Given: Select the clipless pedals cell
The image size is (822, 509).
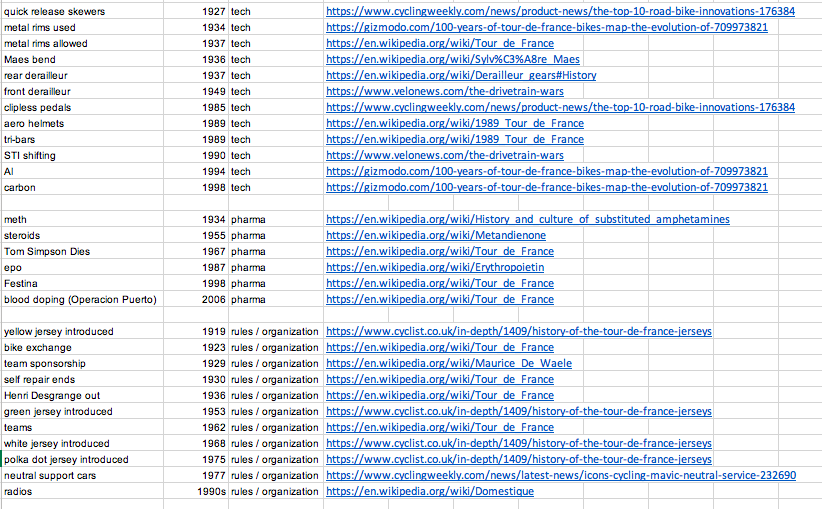Looking at the screenshot, I should [x=82, y=107].
